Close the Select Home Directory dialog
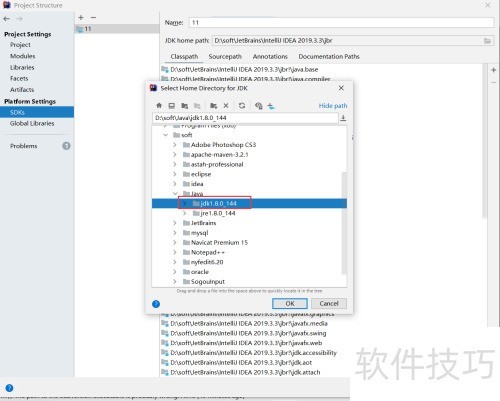The width and height of the screenshot is (500, 401). pyautogui.click(x=341, y=88)
